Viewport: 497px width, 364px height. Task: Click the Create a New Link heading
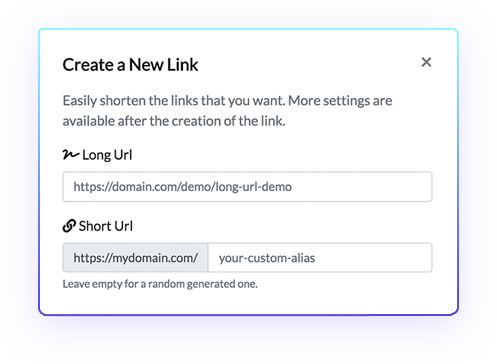[x=130, y=65]
